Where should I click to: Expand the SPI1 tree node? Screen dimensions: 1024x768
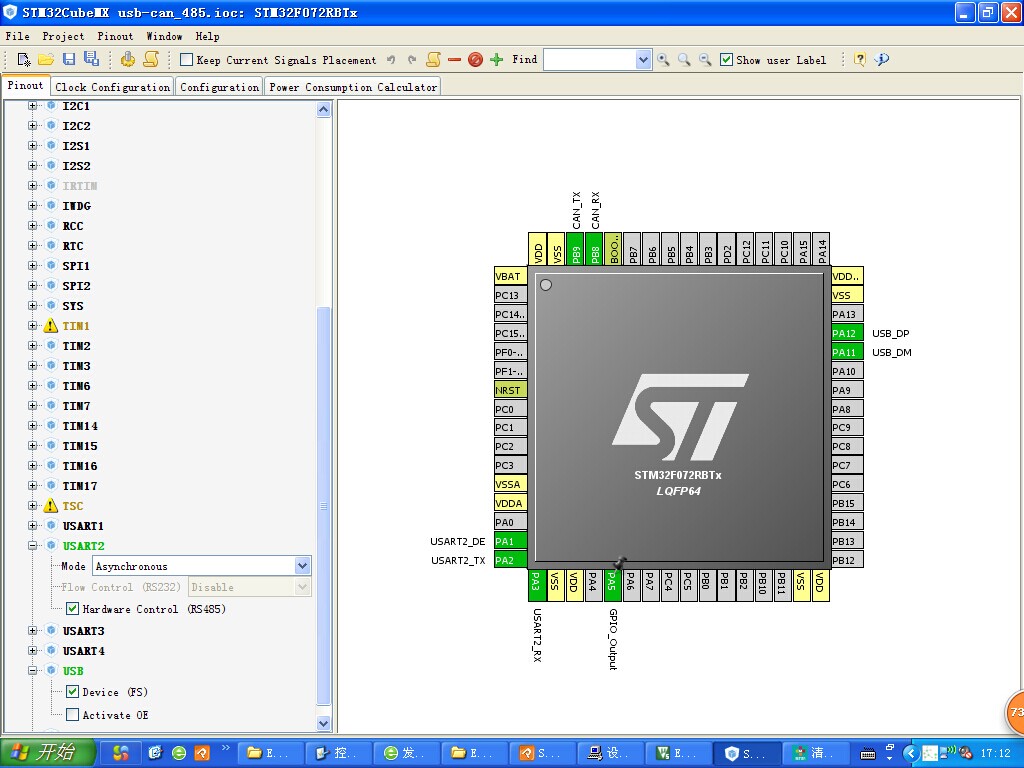pos(32,266)
